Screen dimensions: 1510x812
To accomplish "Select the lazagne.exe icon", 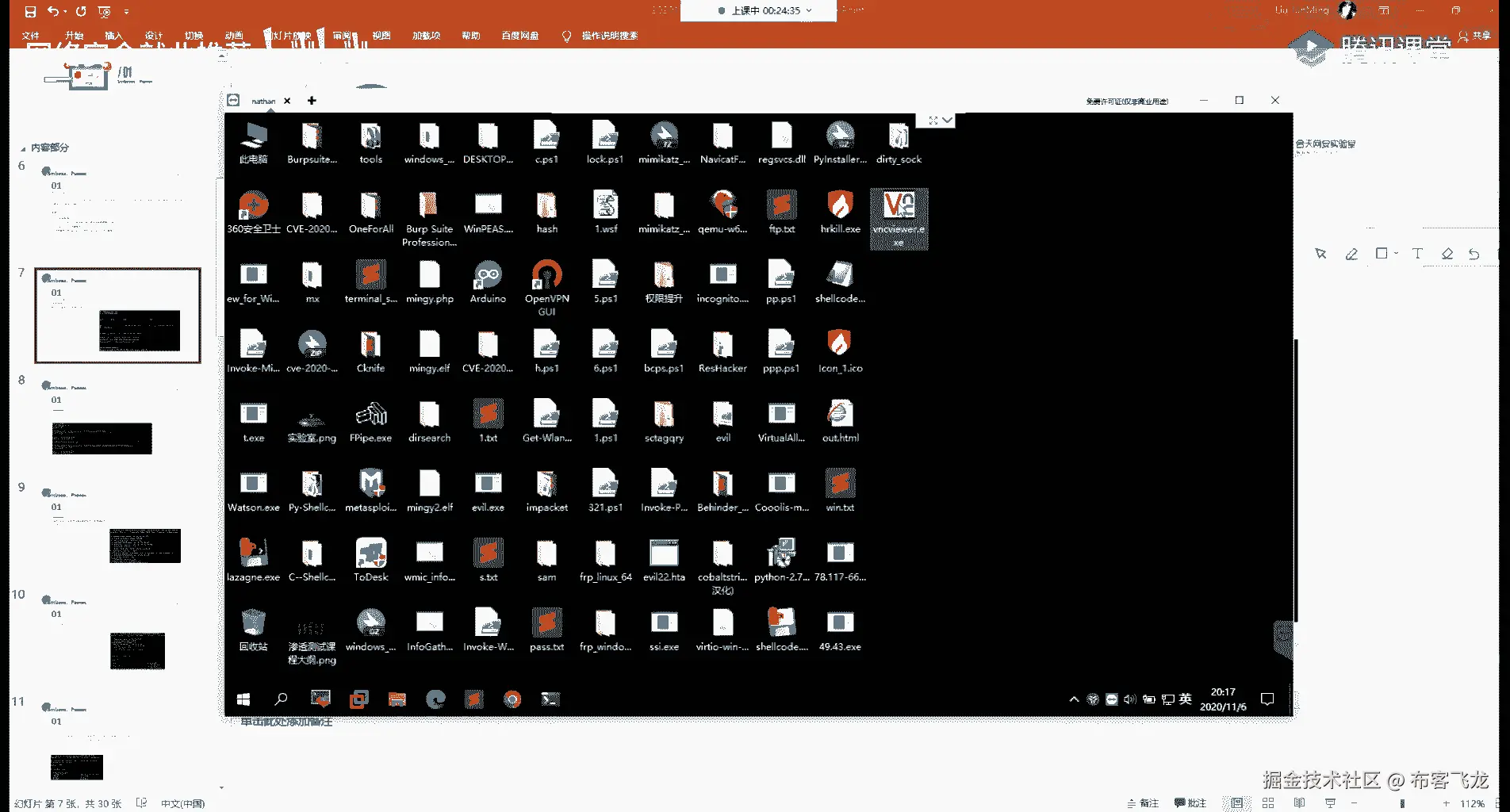I will coord(254,561).
